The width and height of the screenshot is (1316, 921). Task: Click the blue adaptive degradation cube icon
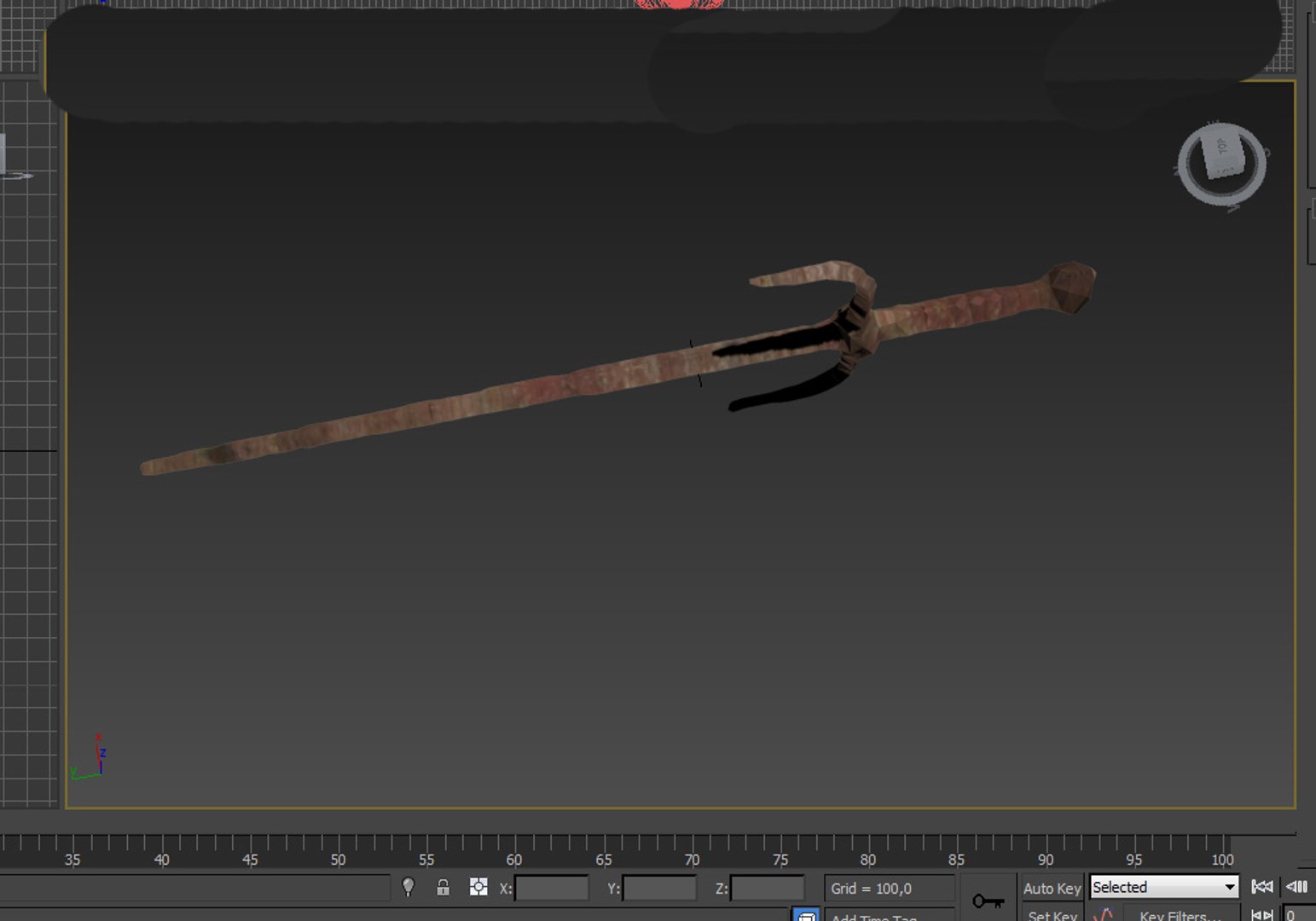click(806, 915)
